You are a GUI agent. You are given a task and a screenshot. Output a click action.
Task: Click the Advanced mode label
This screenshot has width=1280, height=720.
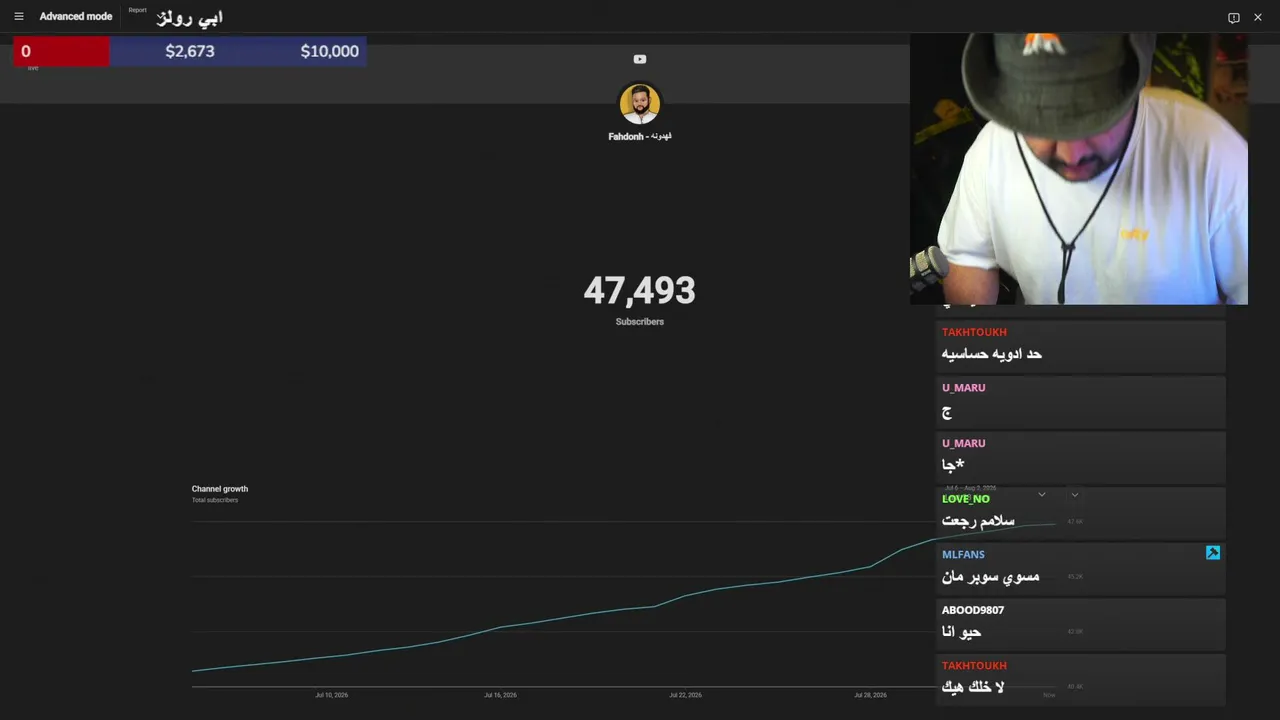point(76,16)
